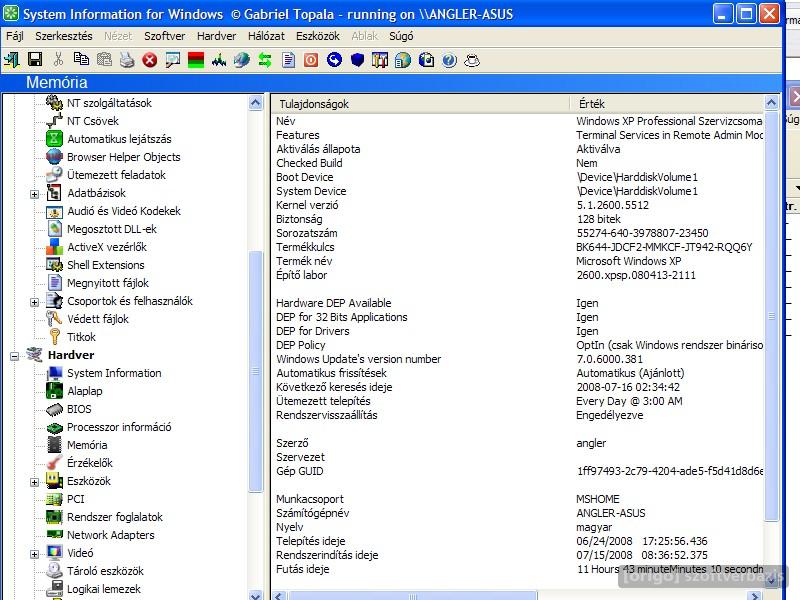Screen dimensions: 800x600
Task: Expand the Adatbázisok tree node
Action: pos(34,194)
